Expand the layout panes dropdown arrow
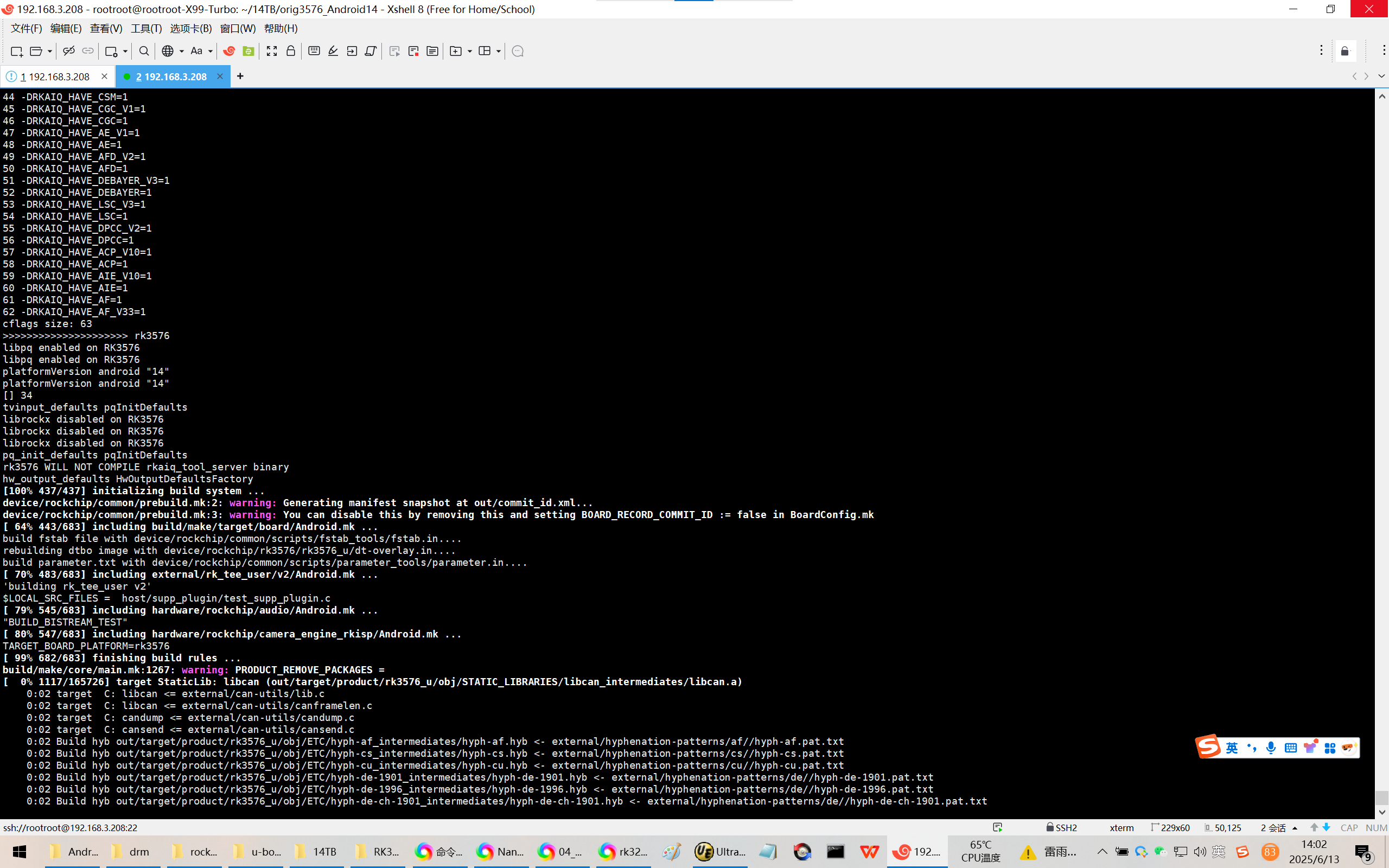Screen dimensions: 1389x868 pyautogui.click(x=498, y=51)
